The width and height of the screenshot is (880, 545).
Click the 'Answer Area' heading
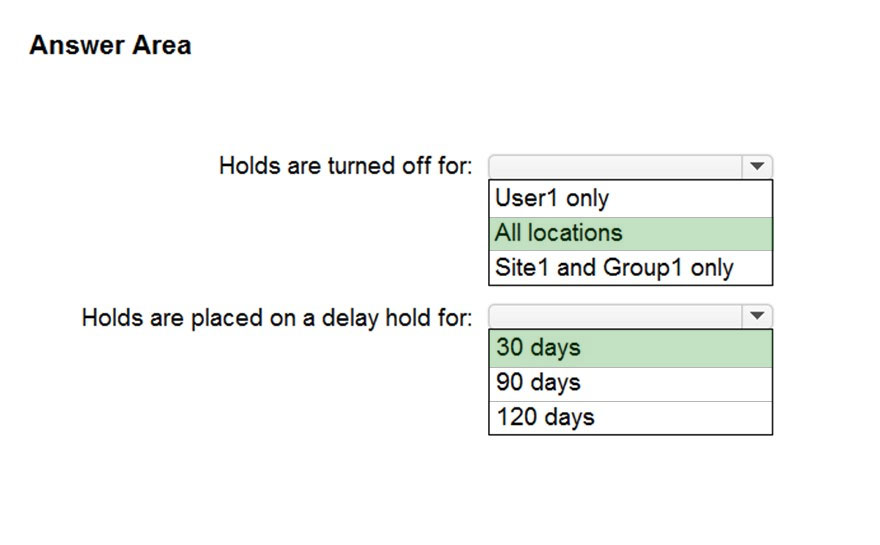point(111,45)
